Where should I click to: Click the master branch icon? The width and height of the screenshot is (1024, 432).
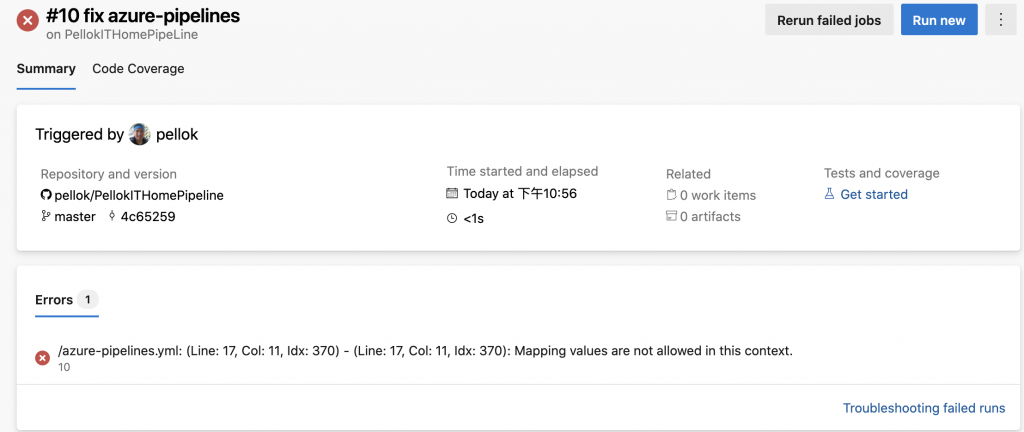[46, 216]
